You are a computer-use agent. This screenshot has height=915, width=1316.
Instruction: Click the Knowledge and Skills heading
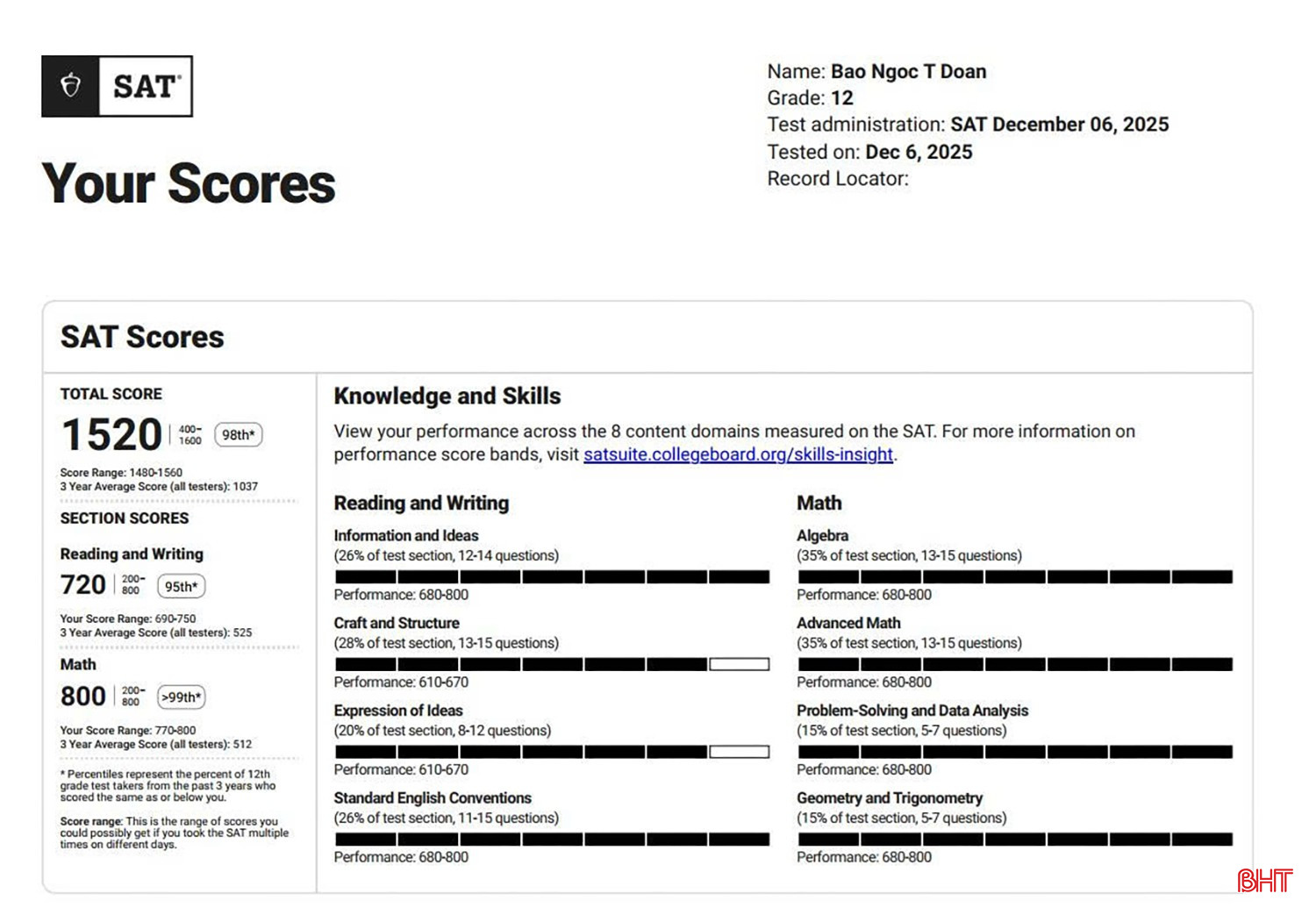pos(447,396)
